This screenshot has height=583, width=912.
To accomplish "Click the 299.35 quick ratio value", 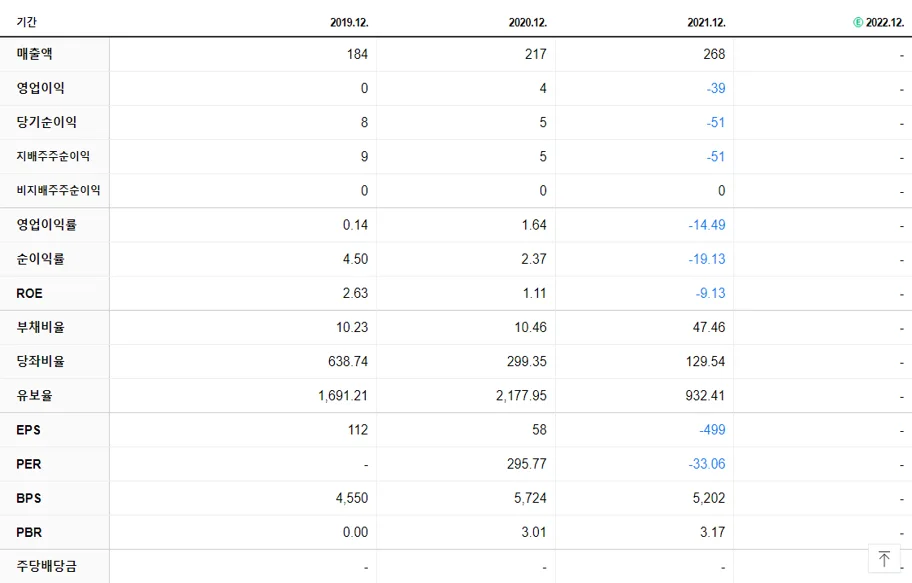I will coord(526,361).
